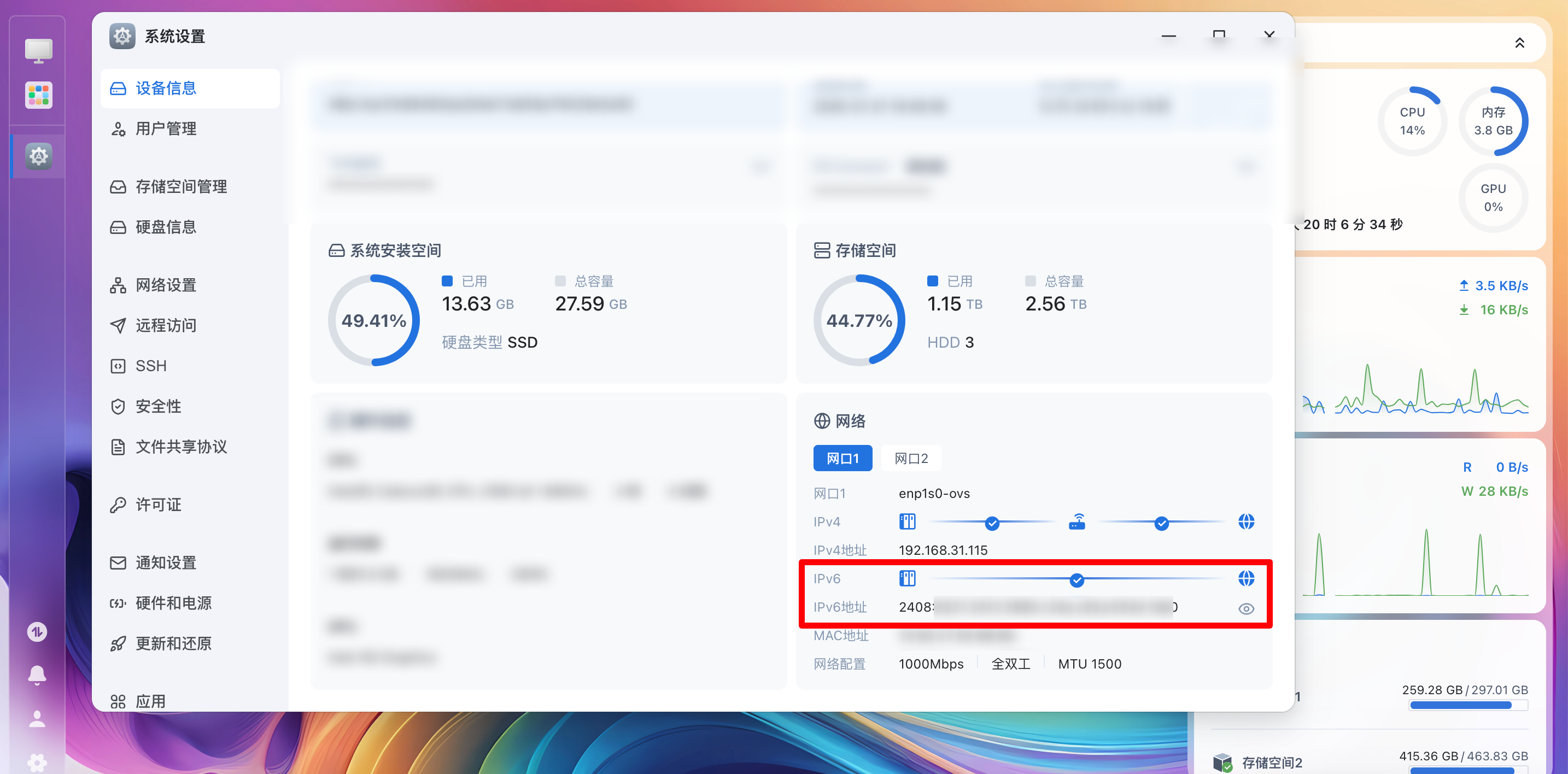
Task: Go to 网络设置 settings page
Action: [166, 285]
